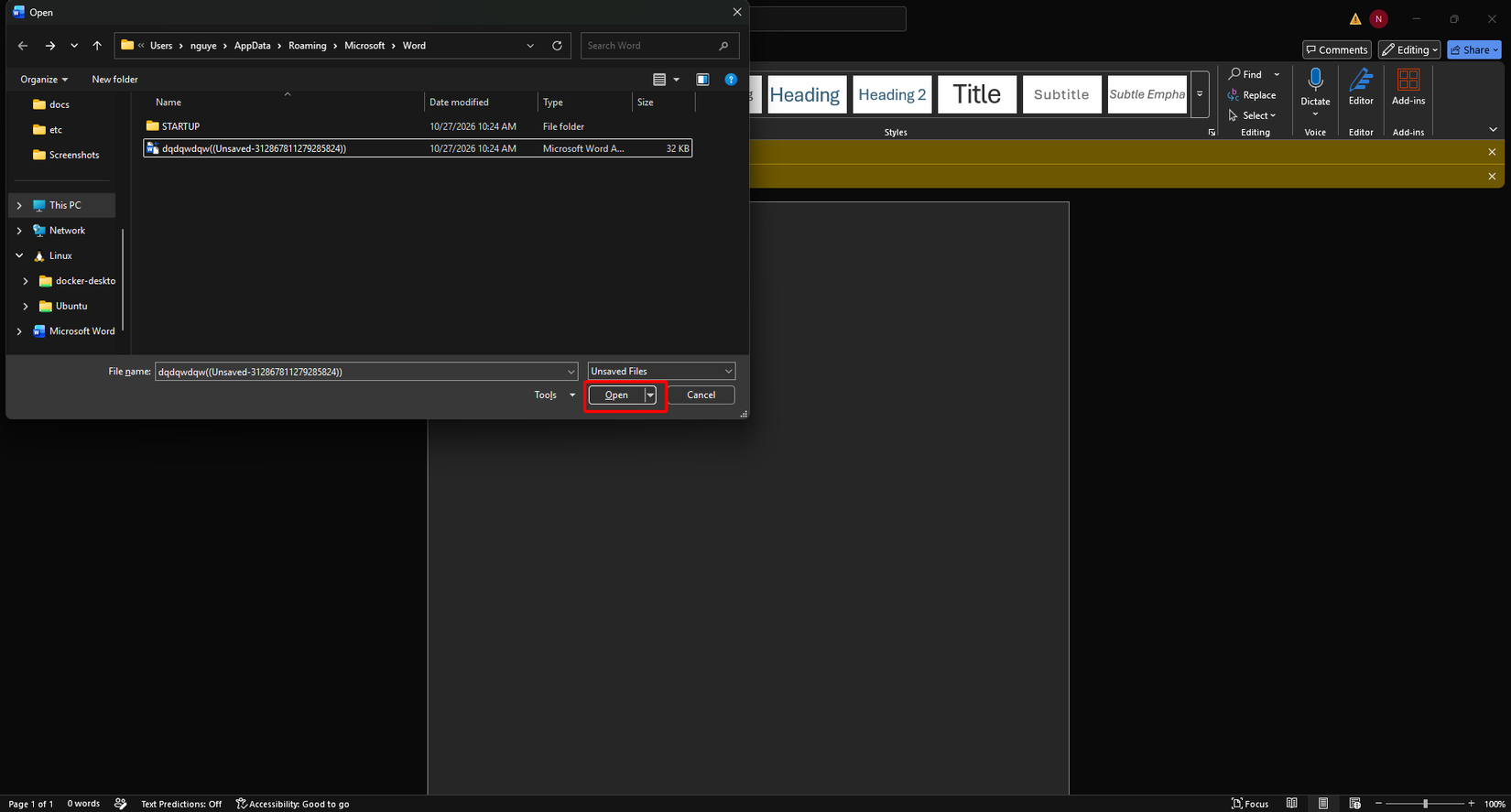Screen dimensions: 1511x812
Task: Open the Organize dropdown
Action: tap(44, 80)
